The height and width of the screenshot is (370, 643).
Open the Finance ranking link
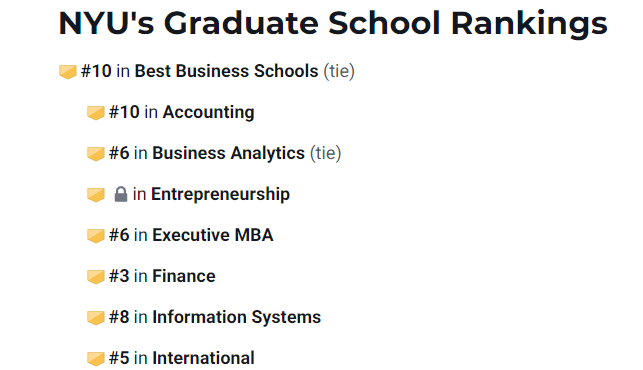click(x=184, y=276)
